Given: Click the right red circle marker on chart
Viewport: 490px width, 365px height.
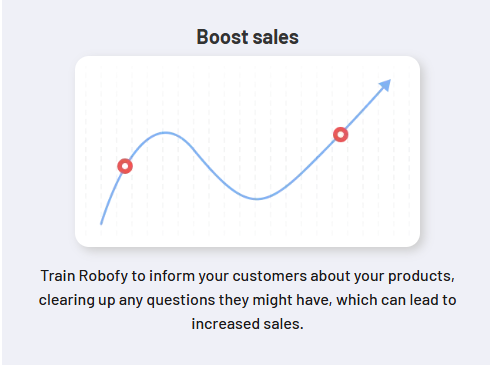Looking at the screenshot, I should coord(341,135).
